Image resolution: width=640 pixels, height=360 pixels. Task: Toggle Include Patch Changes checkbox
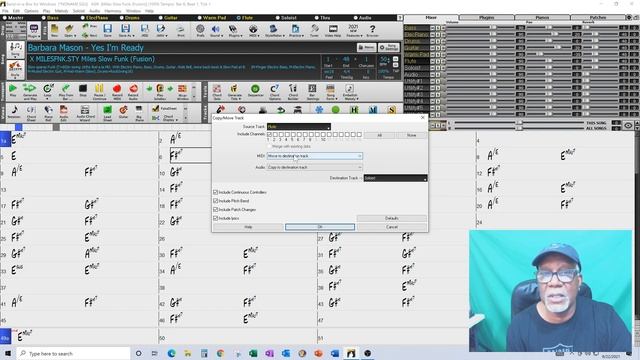[216, 209]
